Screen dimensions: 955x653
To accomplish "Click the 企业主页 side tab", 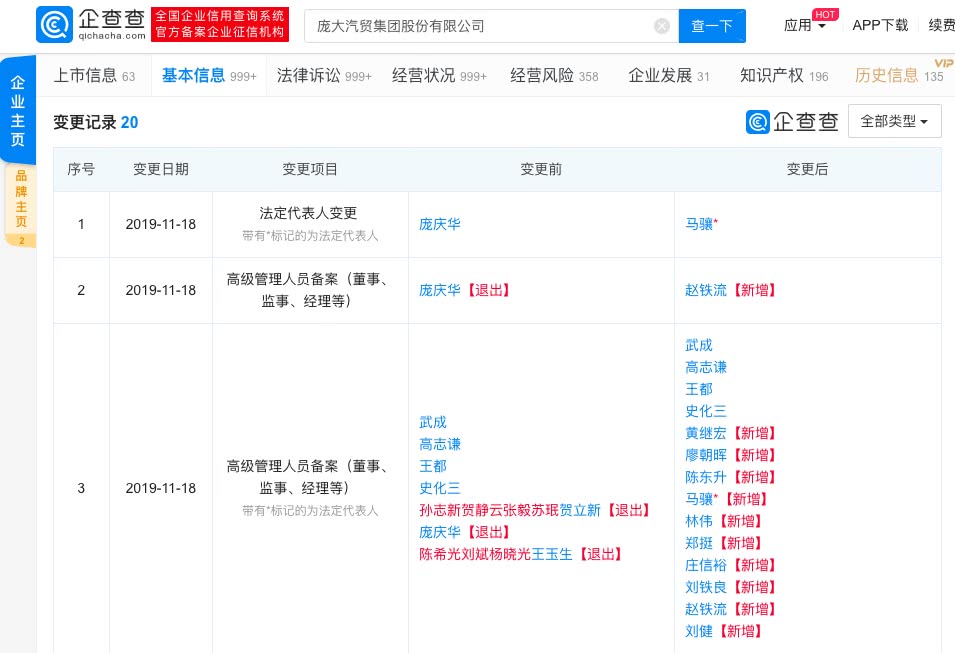I will [18, 111].
